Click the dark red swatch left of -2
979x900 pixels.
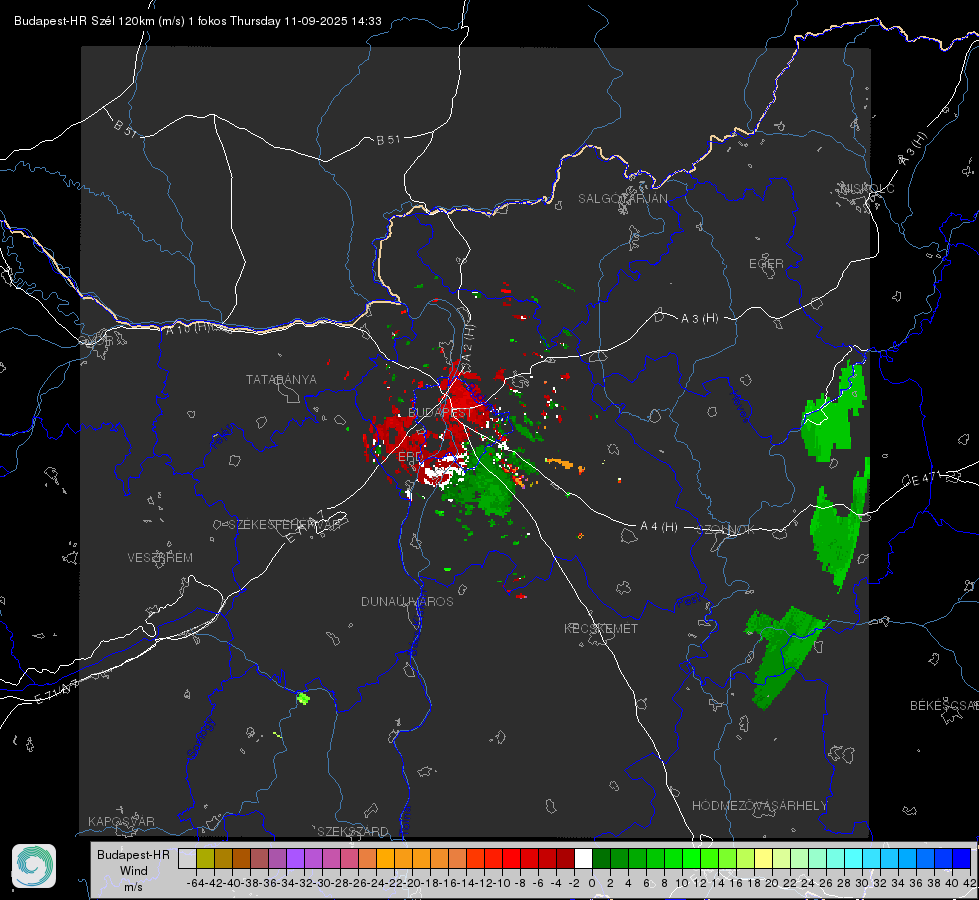pos(565,858)
